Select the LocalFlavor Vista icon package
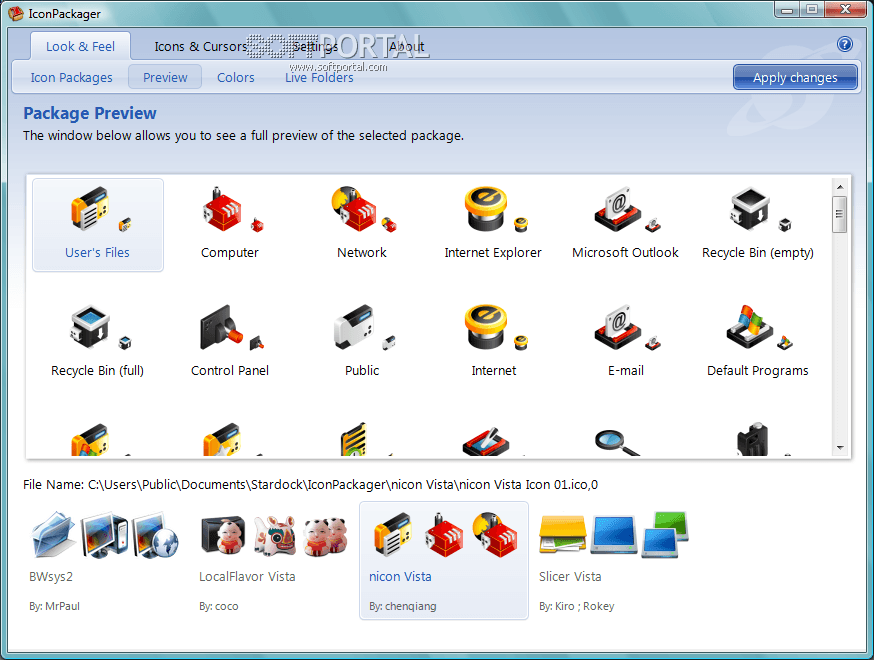This screenshot has width=874, height=660. (275, 560)
